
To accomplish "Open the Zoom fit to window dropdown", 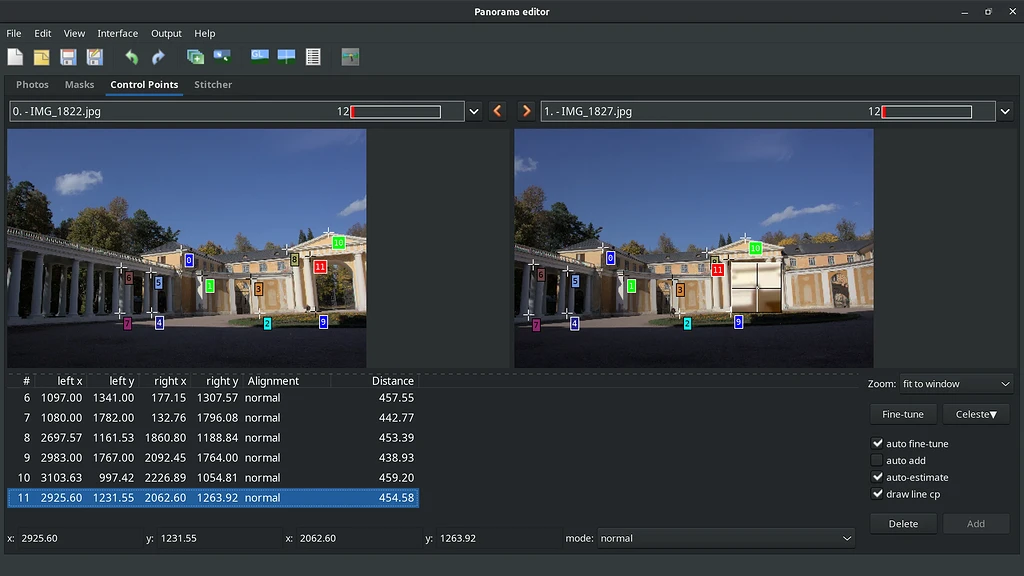I will coord(955,384).
